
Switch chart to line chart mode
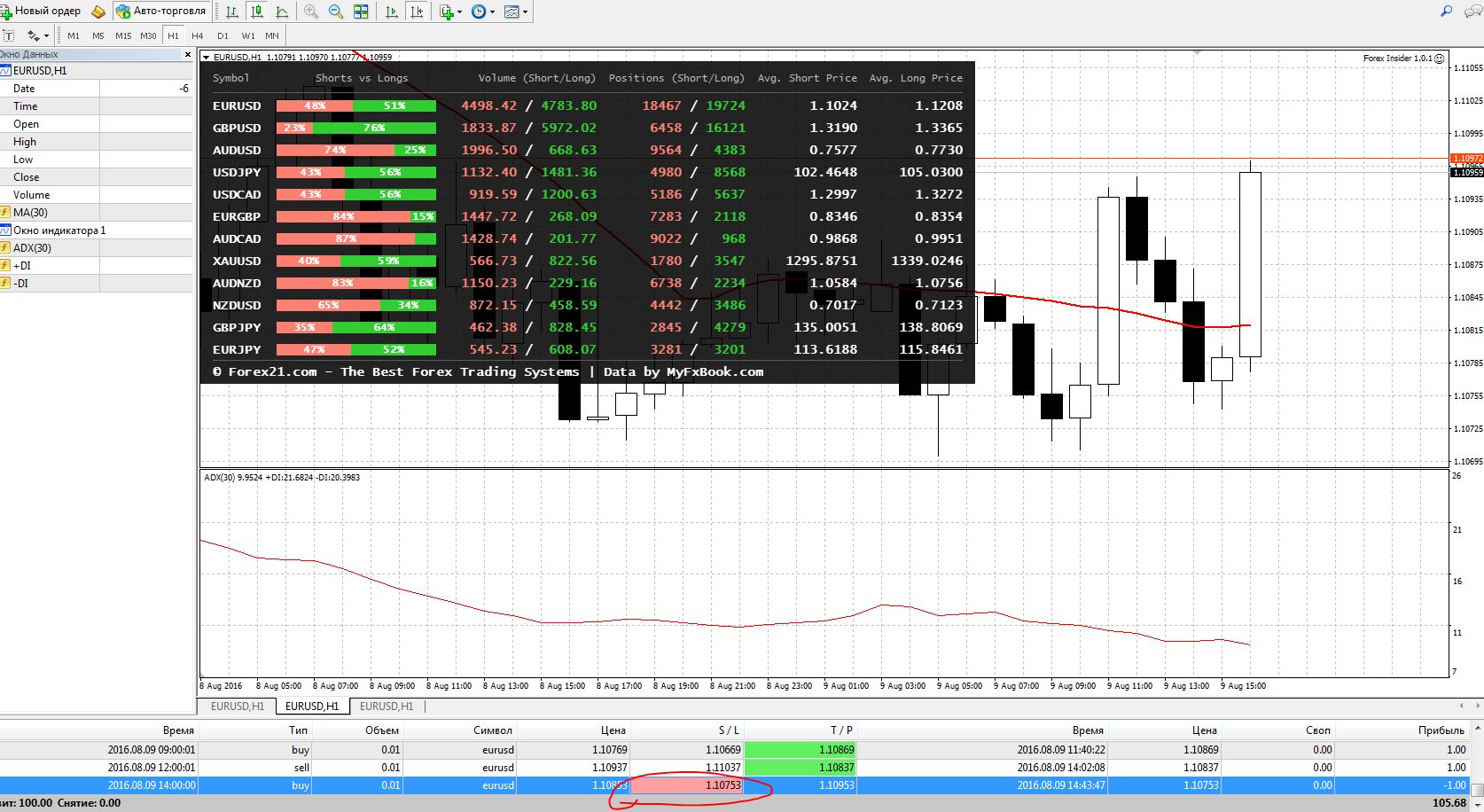click(282, 12)
